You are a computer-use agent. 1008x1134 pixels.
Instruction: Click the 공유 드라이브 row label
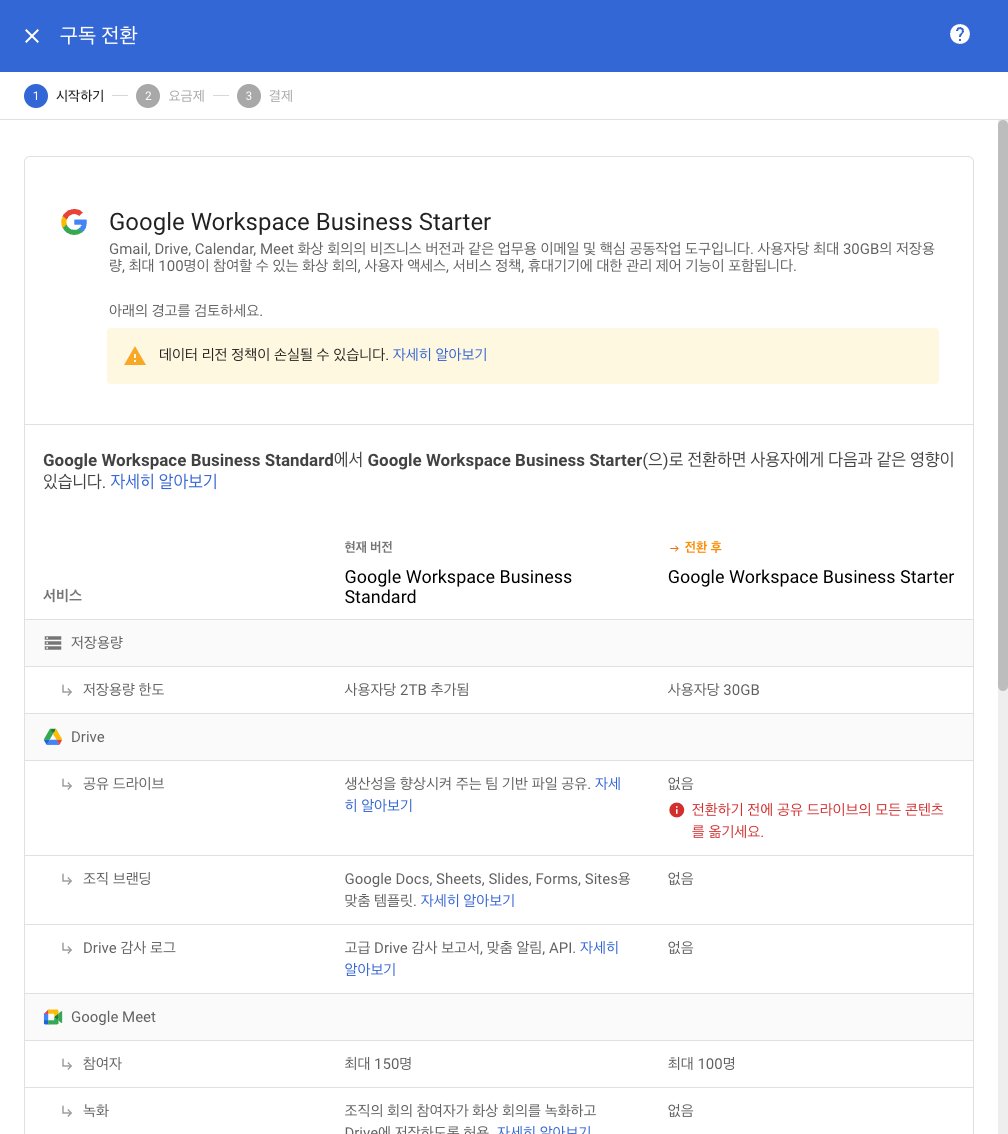pyautogui.click(x=123, y=783)
